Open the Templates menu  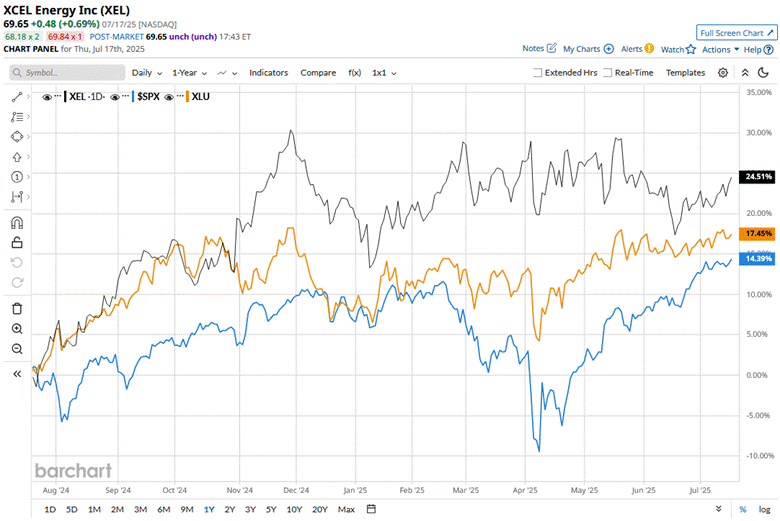(685, 73)
